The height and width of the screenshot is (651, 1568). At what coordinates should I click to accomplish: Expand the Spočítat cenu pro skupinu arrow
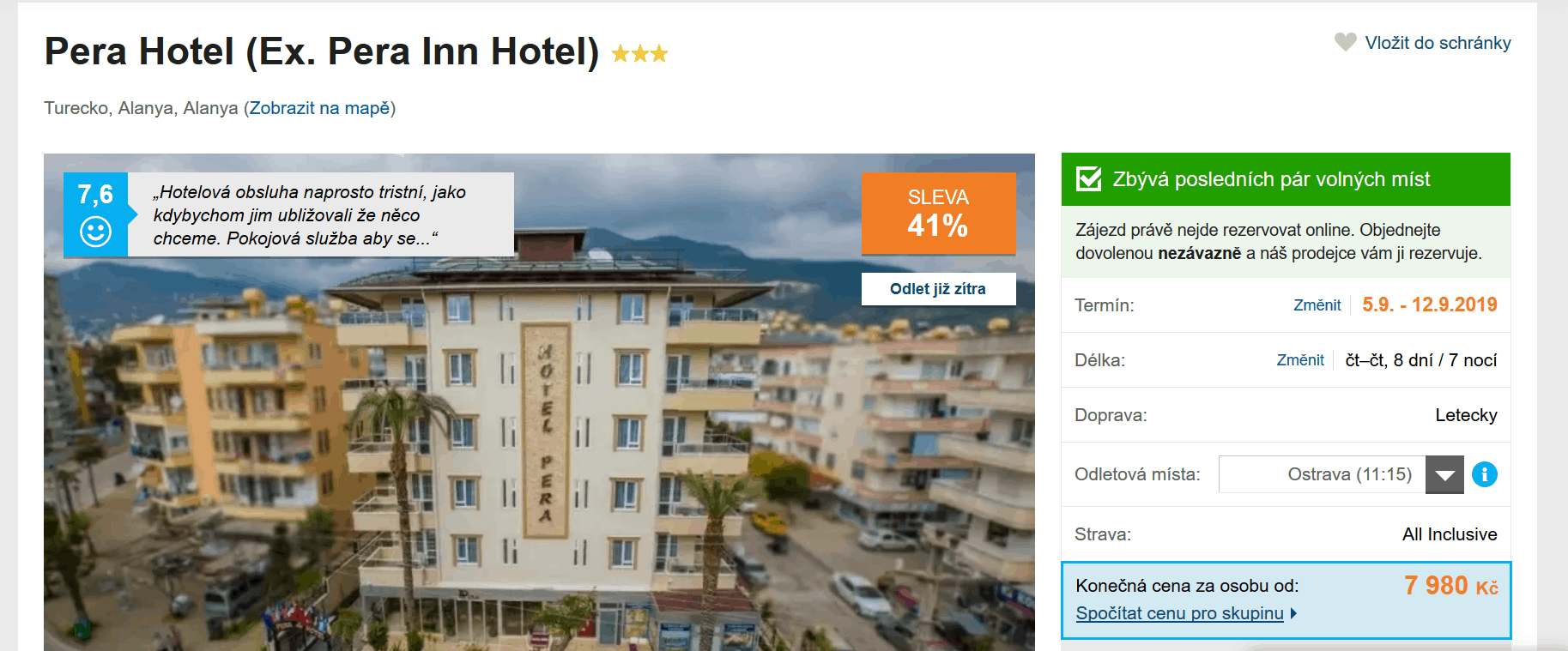click(x=1293, y=613)
